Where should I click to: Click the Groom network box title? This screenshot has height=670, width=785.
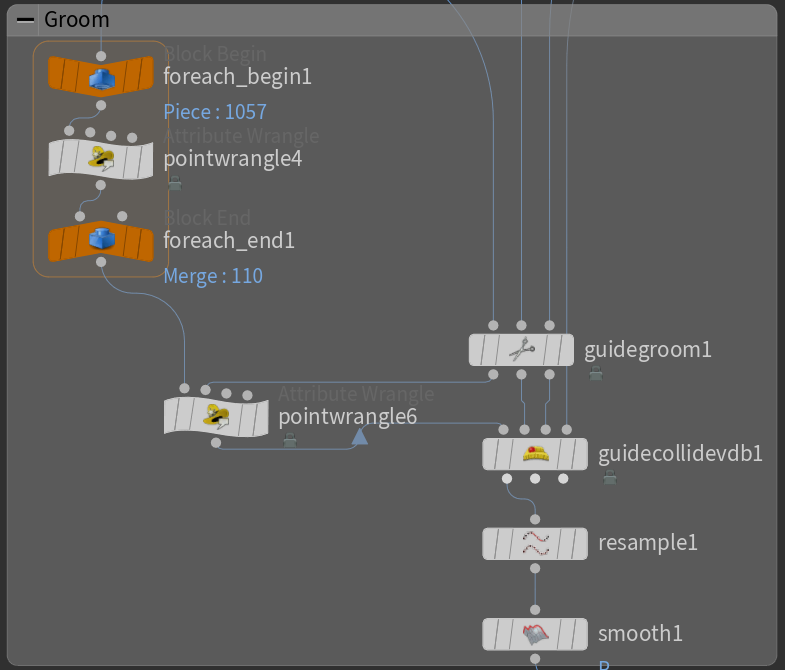click(x=77, y=20)
